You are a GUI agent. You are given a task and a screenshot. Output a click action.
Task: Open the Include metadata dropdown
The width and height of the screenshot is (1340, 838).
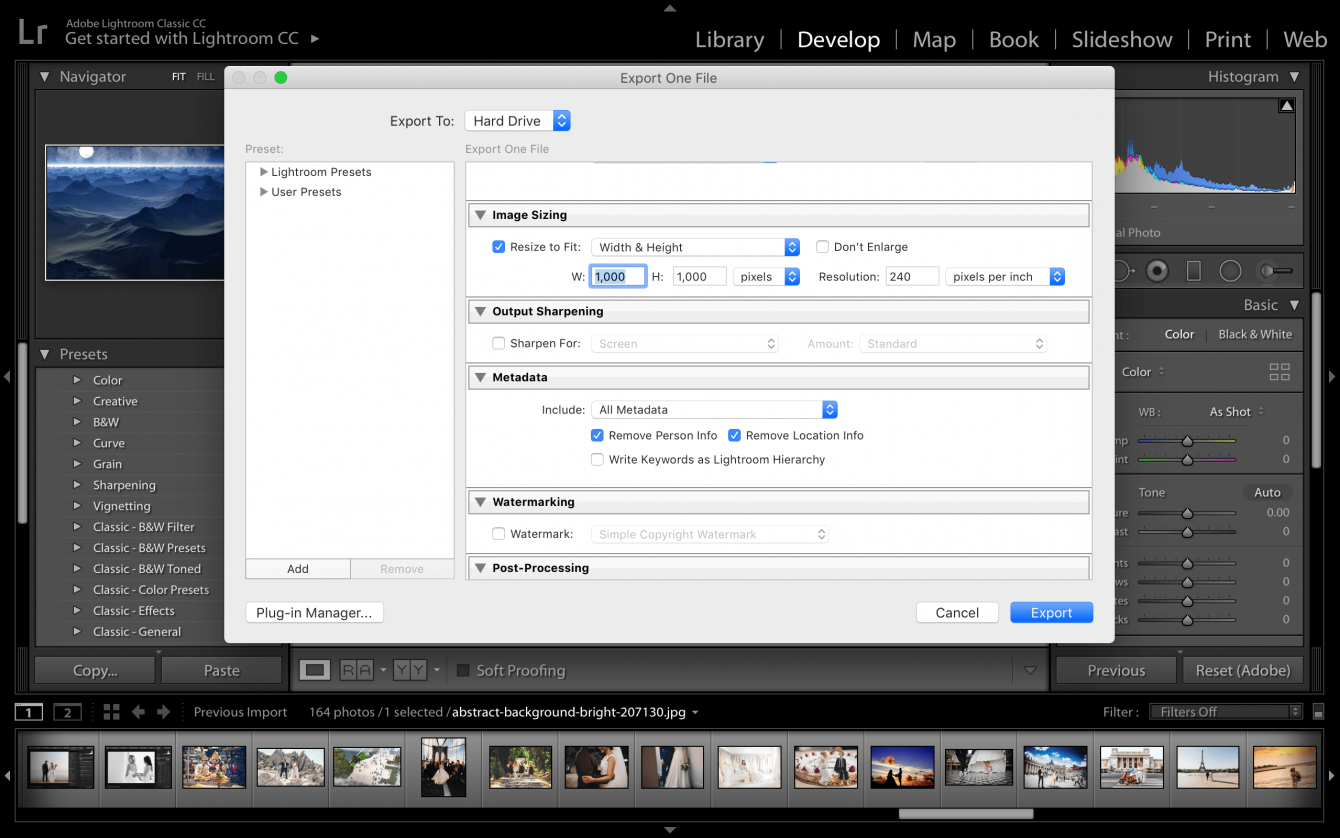pyautogui.click(x=714, y=409)
